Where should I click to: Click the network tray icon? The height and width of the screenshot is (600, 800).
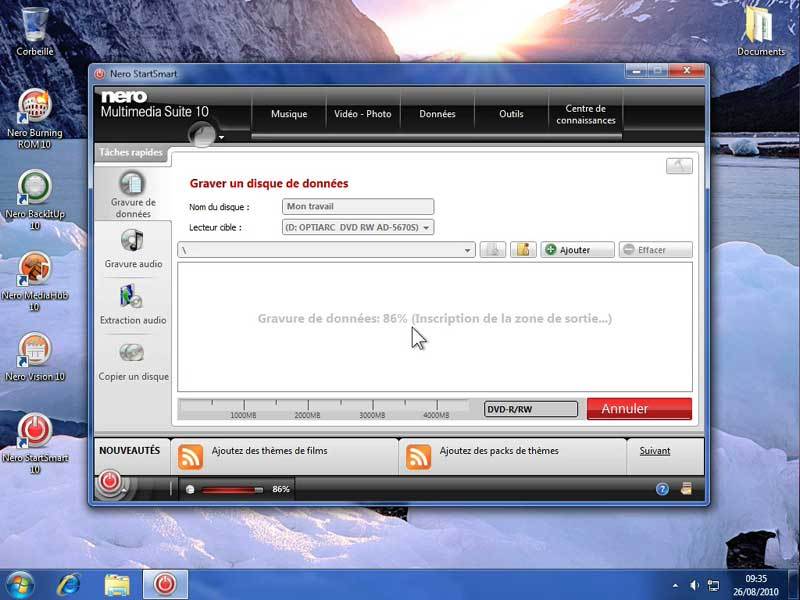pos(713,585)
